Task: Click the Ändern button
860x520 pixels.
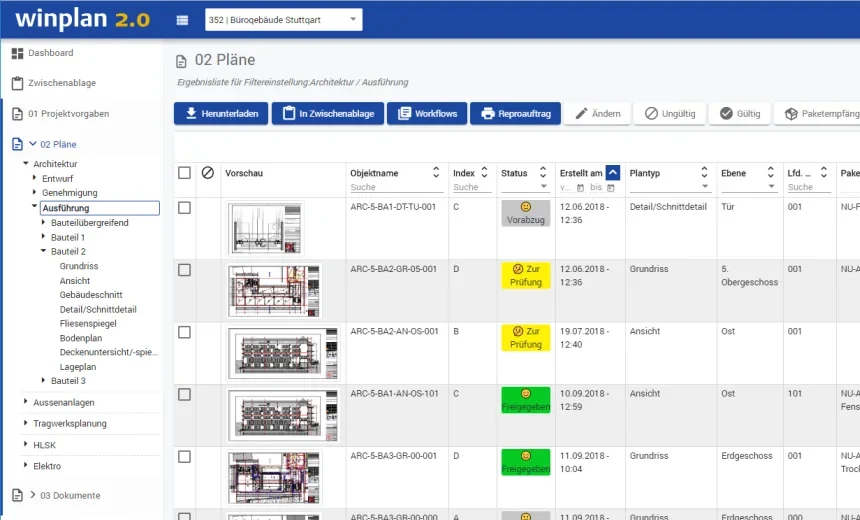Action: (597, 114)
